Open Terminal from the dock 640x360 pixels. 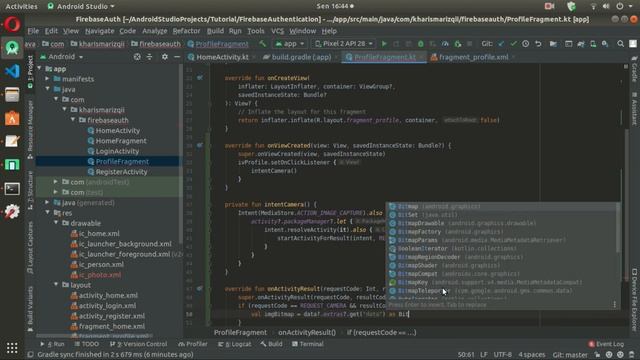(12, 189)
